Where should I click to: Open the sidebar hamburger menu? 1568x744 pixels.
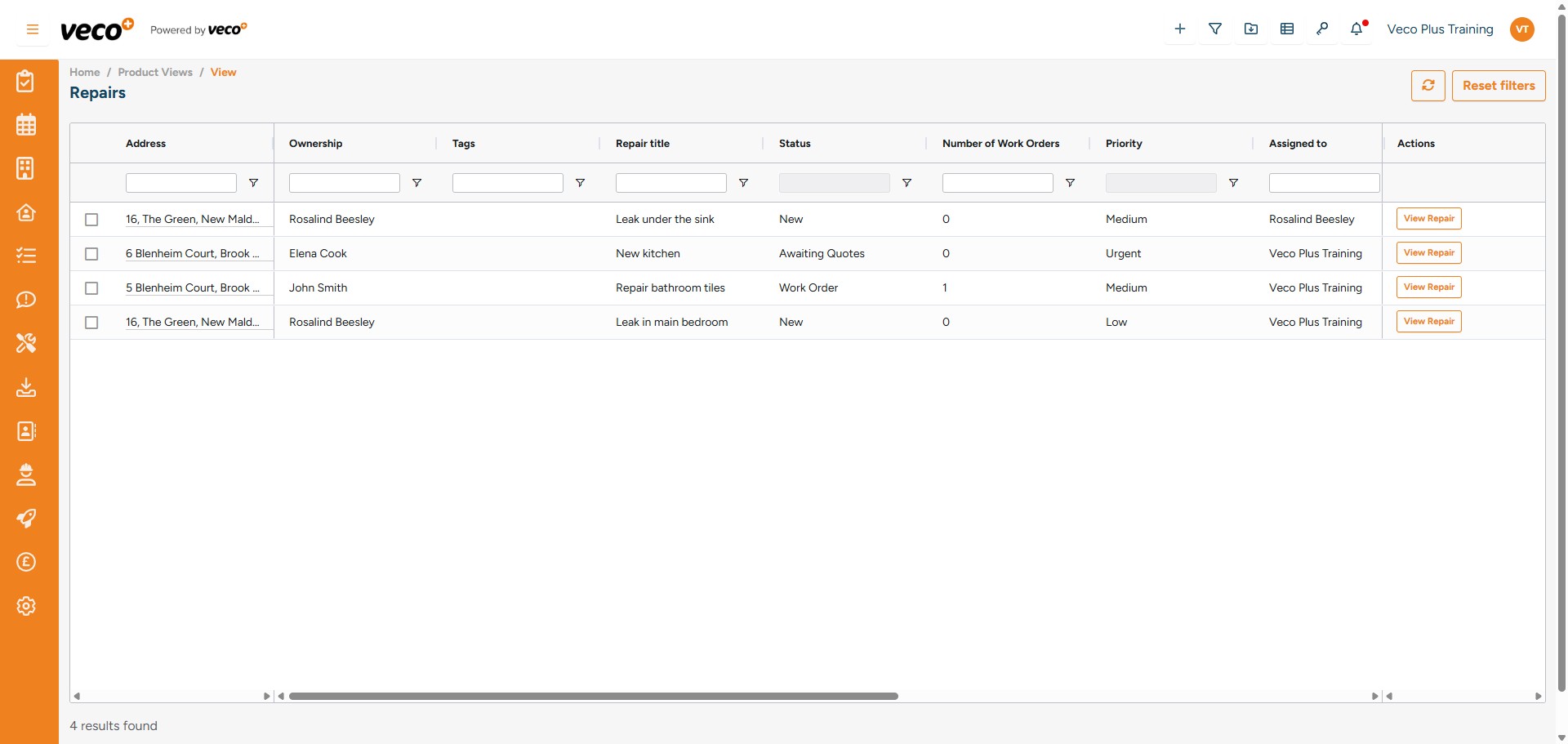[32, 29]
